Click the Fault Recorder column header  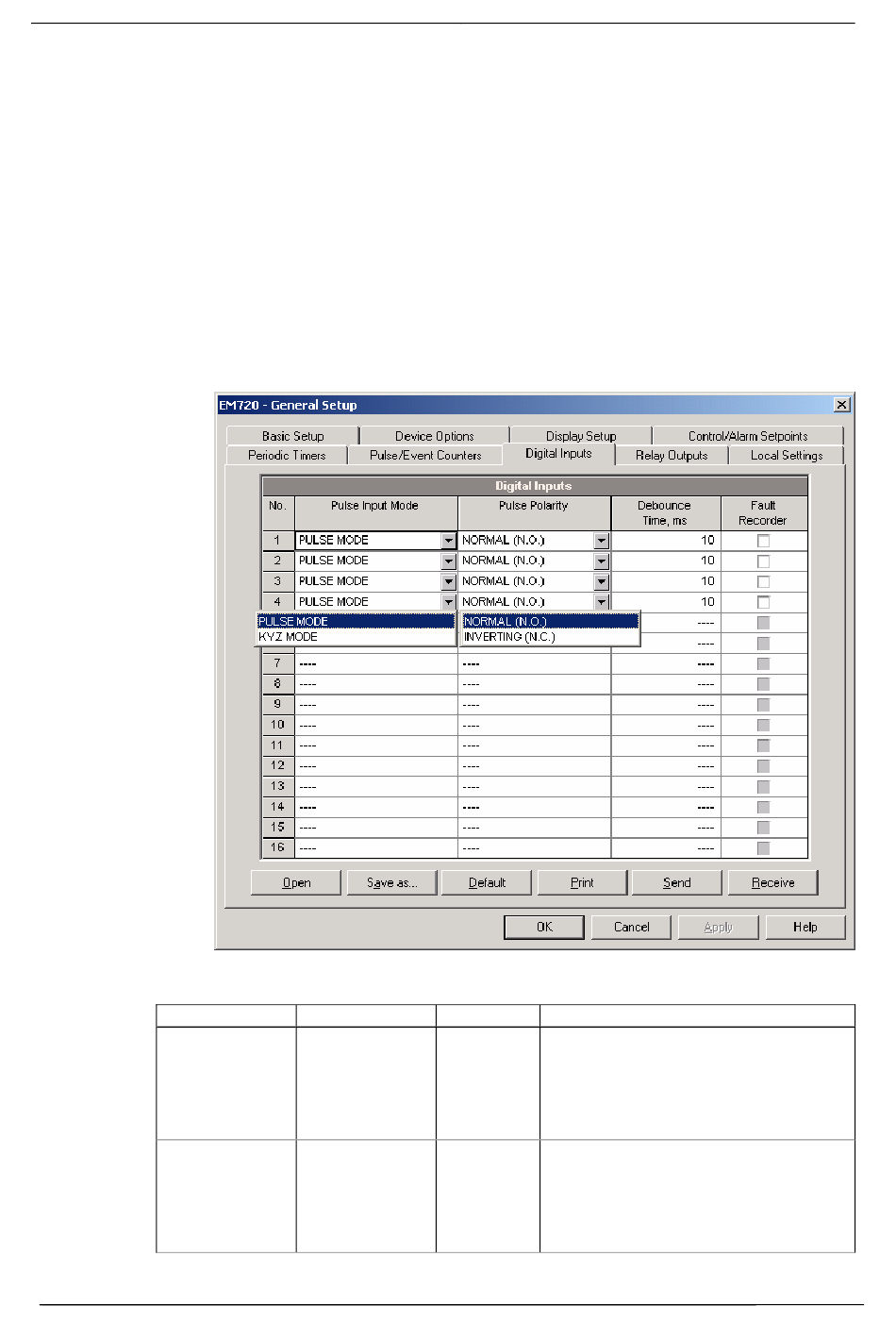pyautogui.click(x=763, y=513)
